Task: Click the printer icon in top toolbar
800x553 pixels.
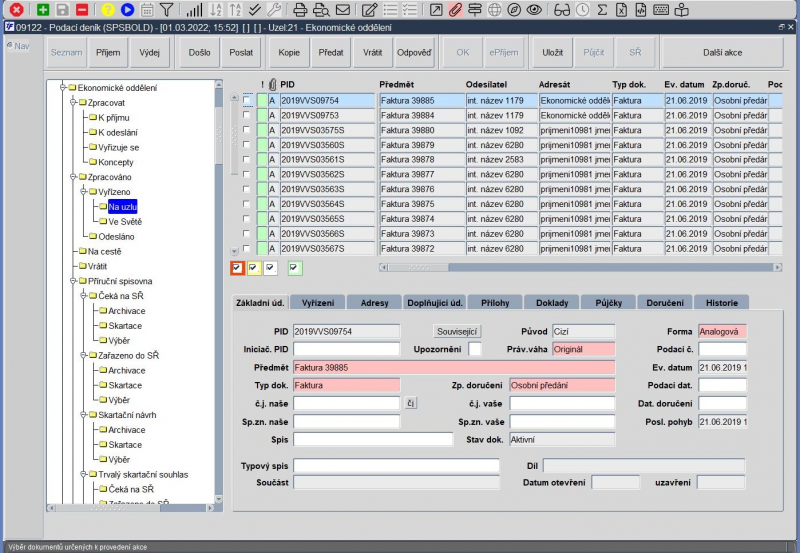Action: click(299, 9)
